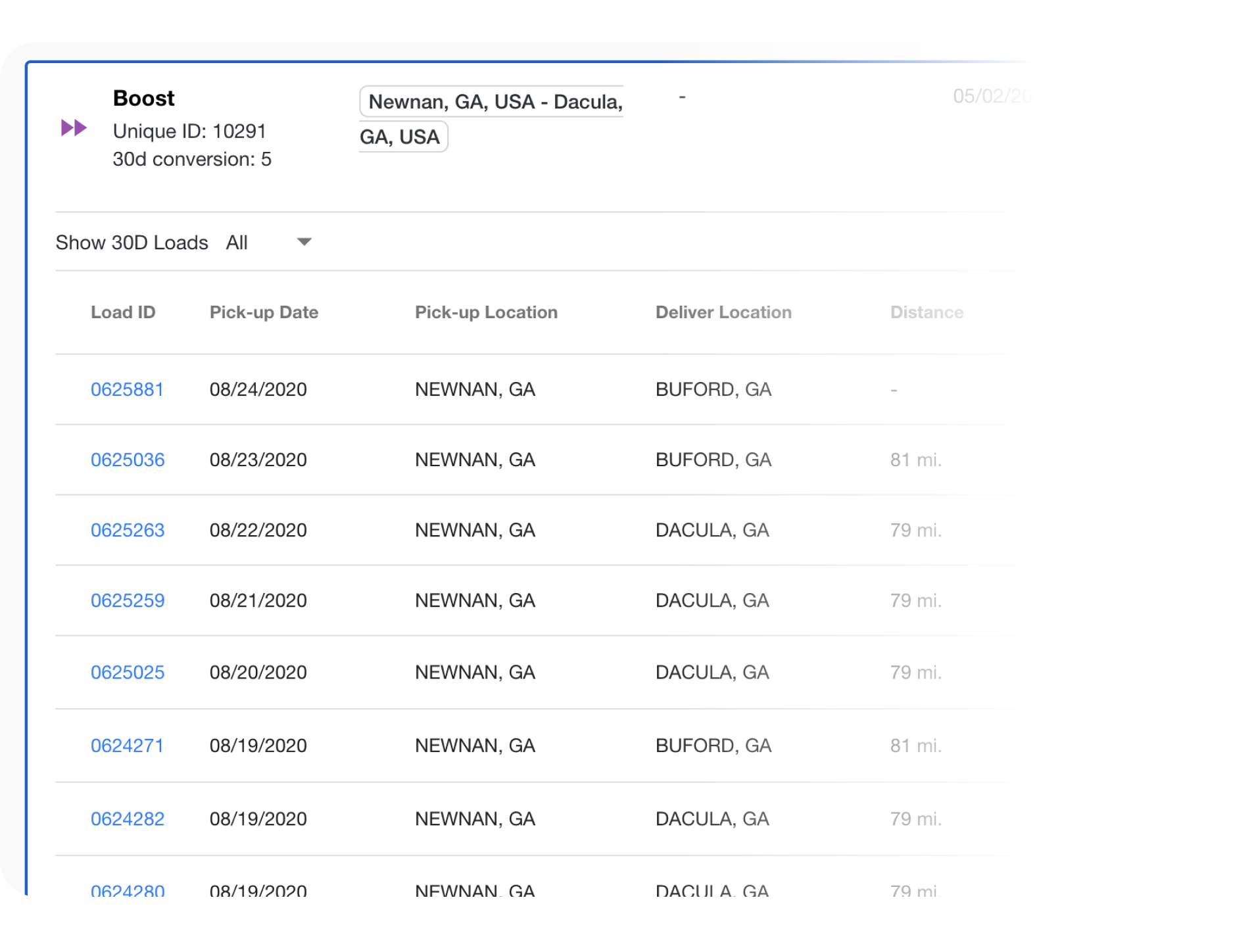Sort by Deliver Location column header
The height and width of the screenshot is (952, 1256).
723,312
